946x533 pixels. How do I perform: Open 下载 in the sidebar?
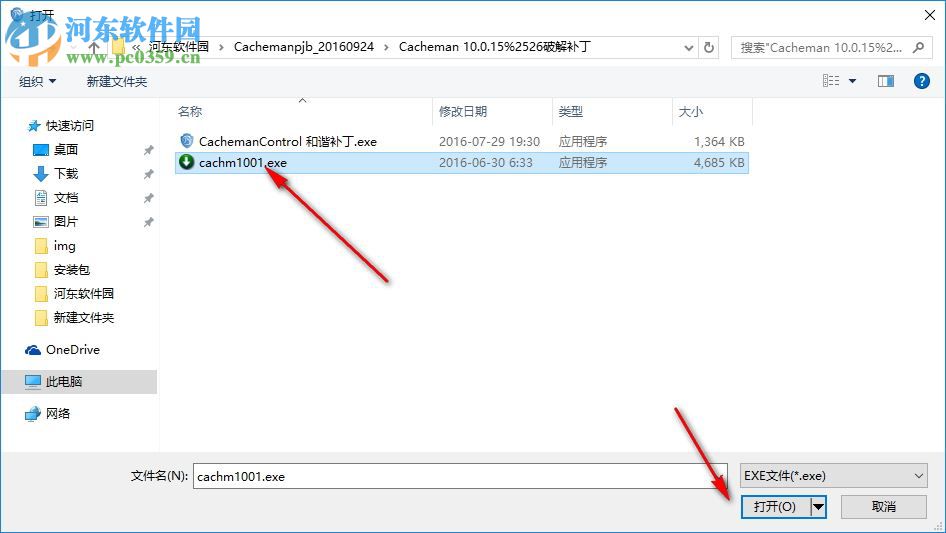[x=66, y=174]
